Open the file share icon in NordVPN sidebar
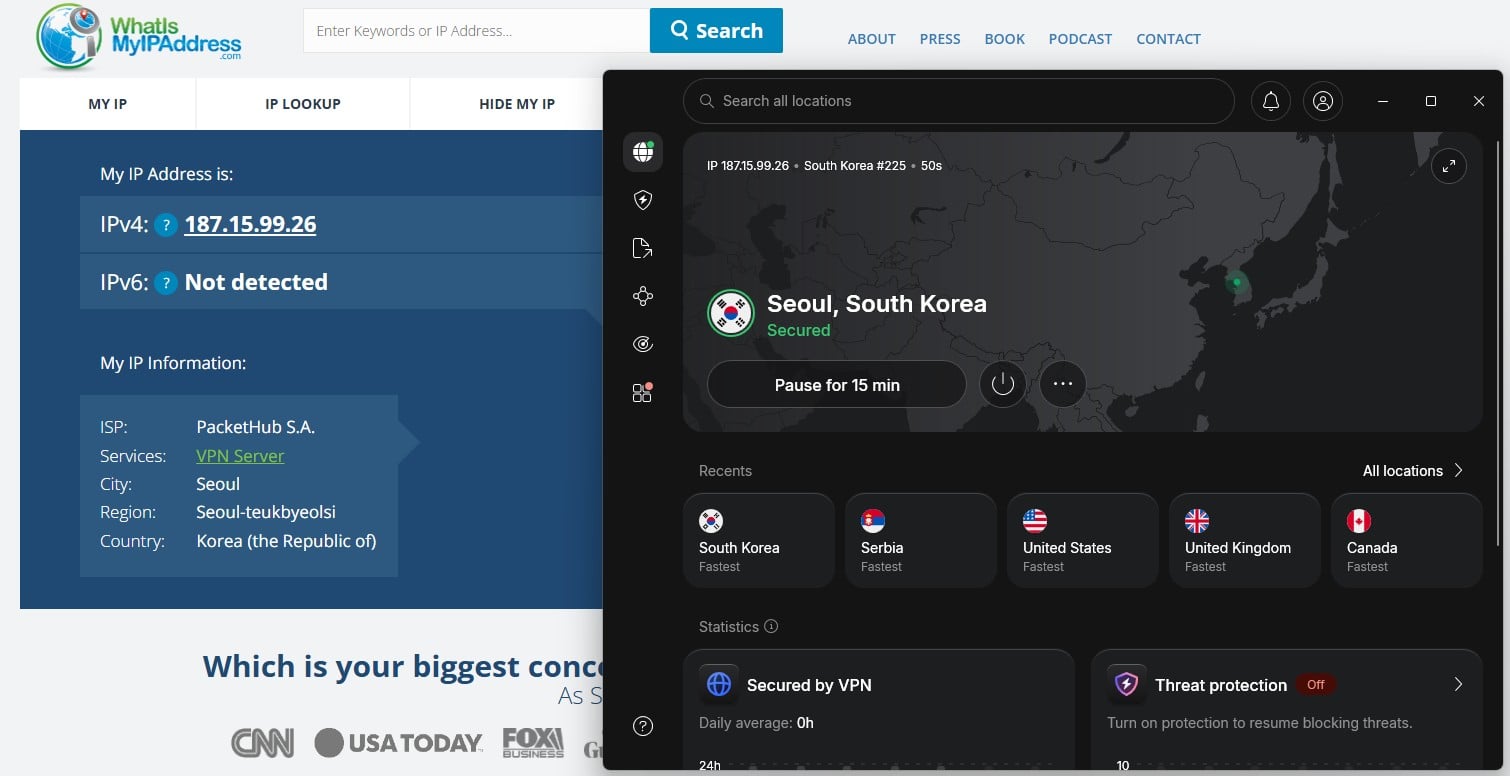This screenshot has height=776, width=1510. tap(643, 249)
